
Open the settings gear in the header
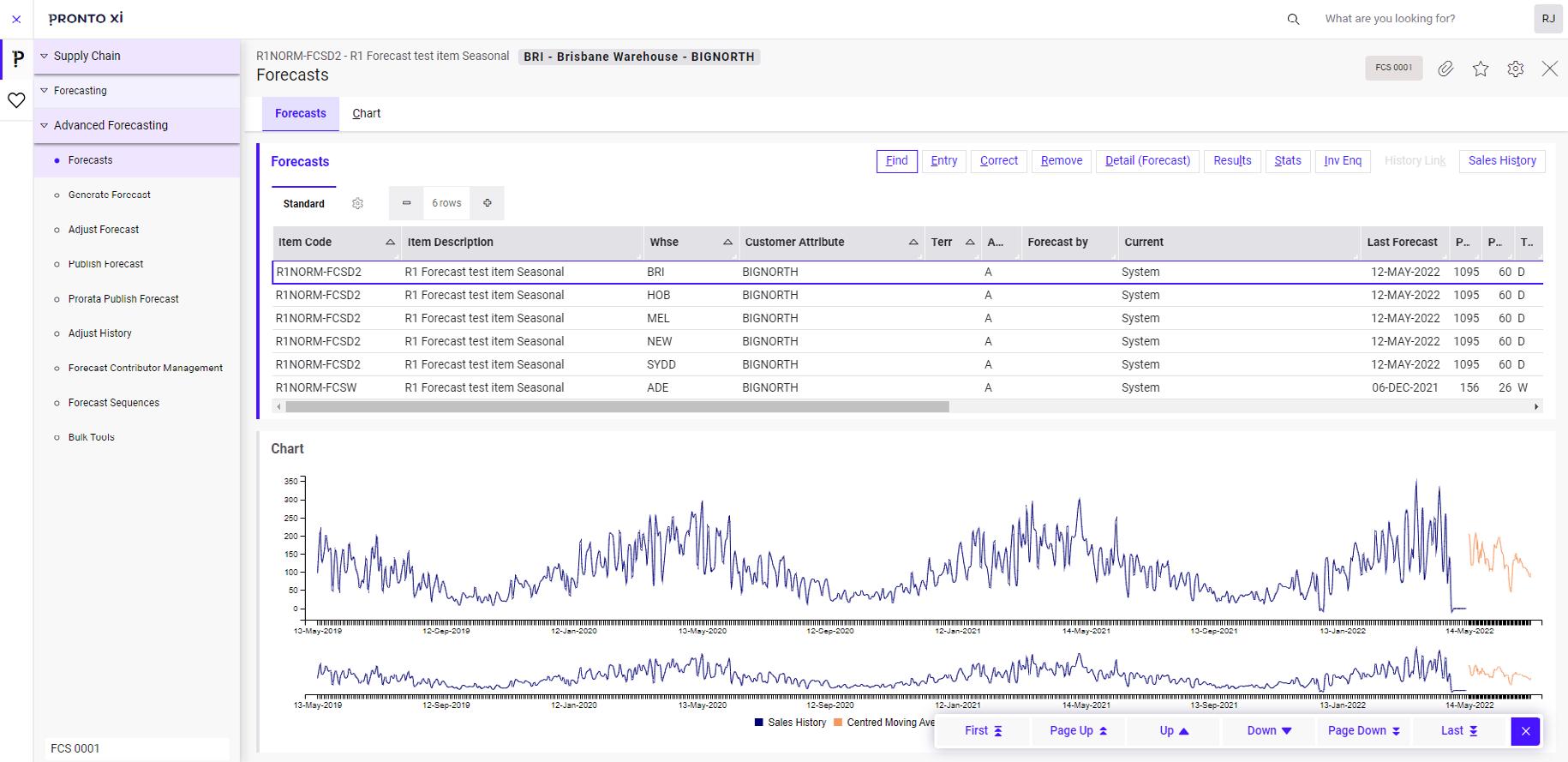click(x=1515, y=69)
